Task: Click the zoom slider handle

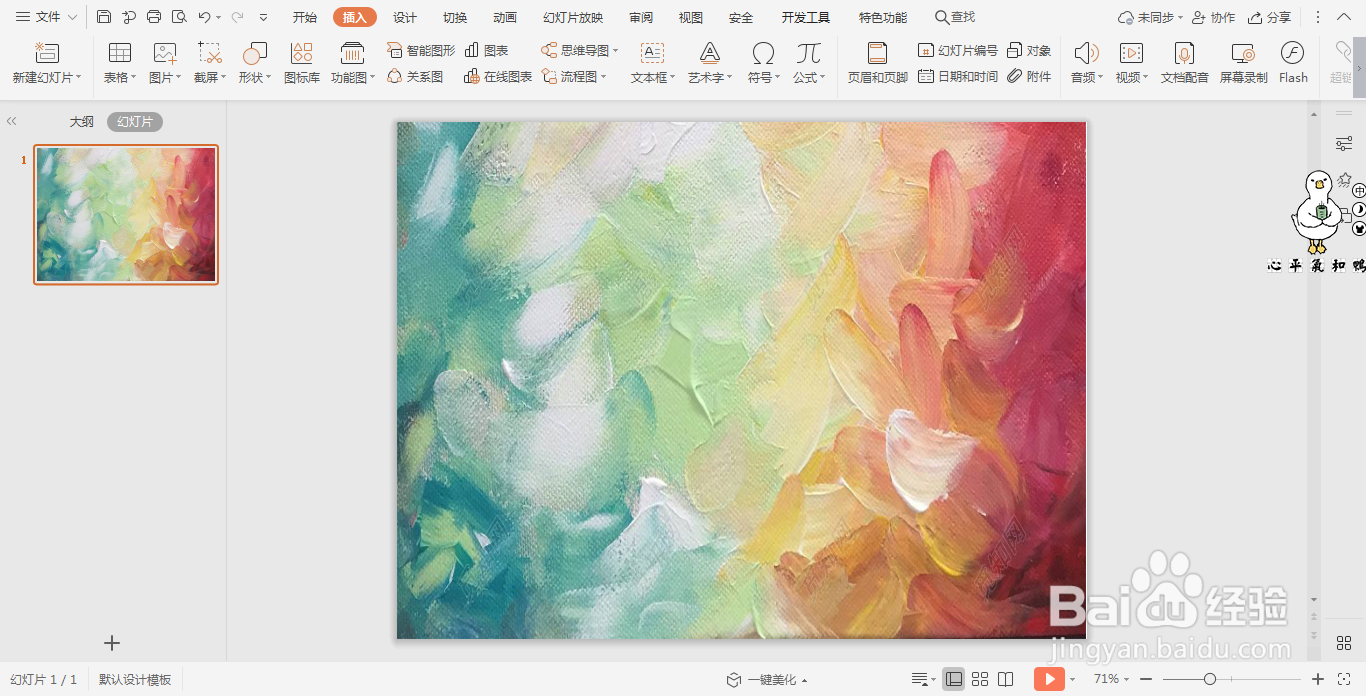Action: click(x=1210, y=679)
